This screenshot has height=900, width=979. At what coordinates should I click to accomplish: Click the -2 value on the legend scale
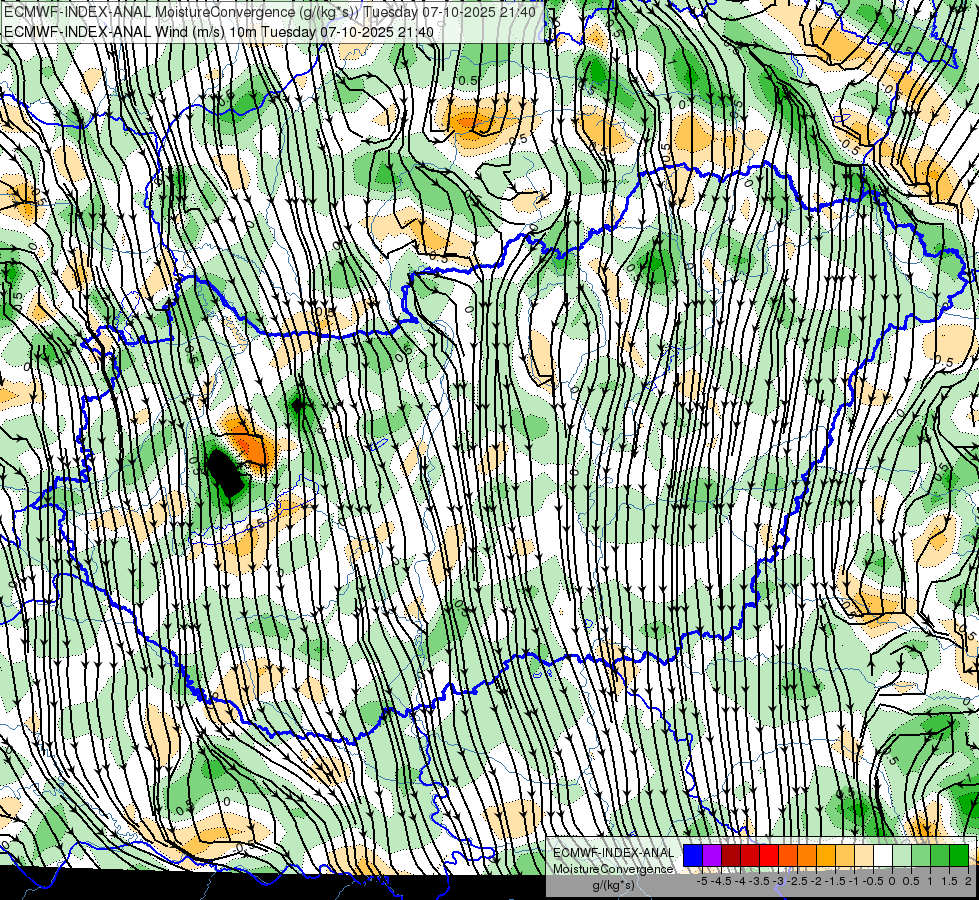click(x=816, y=881)
